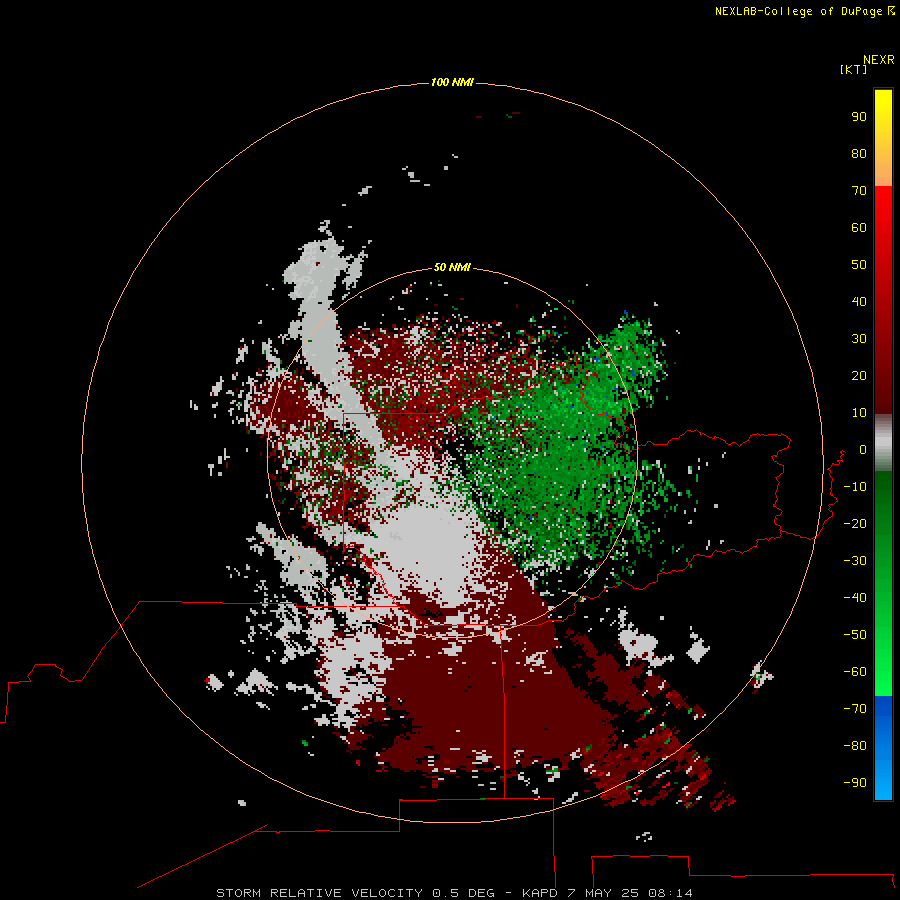Click the 50 value on velocity scale
This screenshot has height=900, width=900.
click(859, 265)
